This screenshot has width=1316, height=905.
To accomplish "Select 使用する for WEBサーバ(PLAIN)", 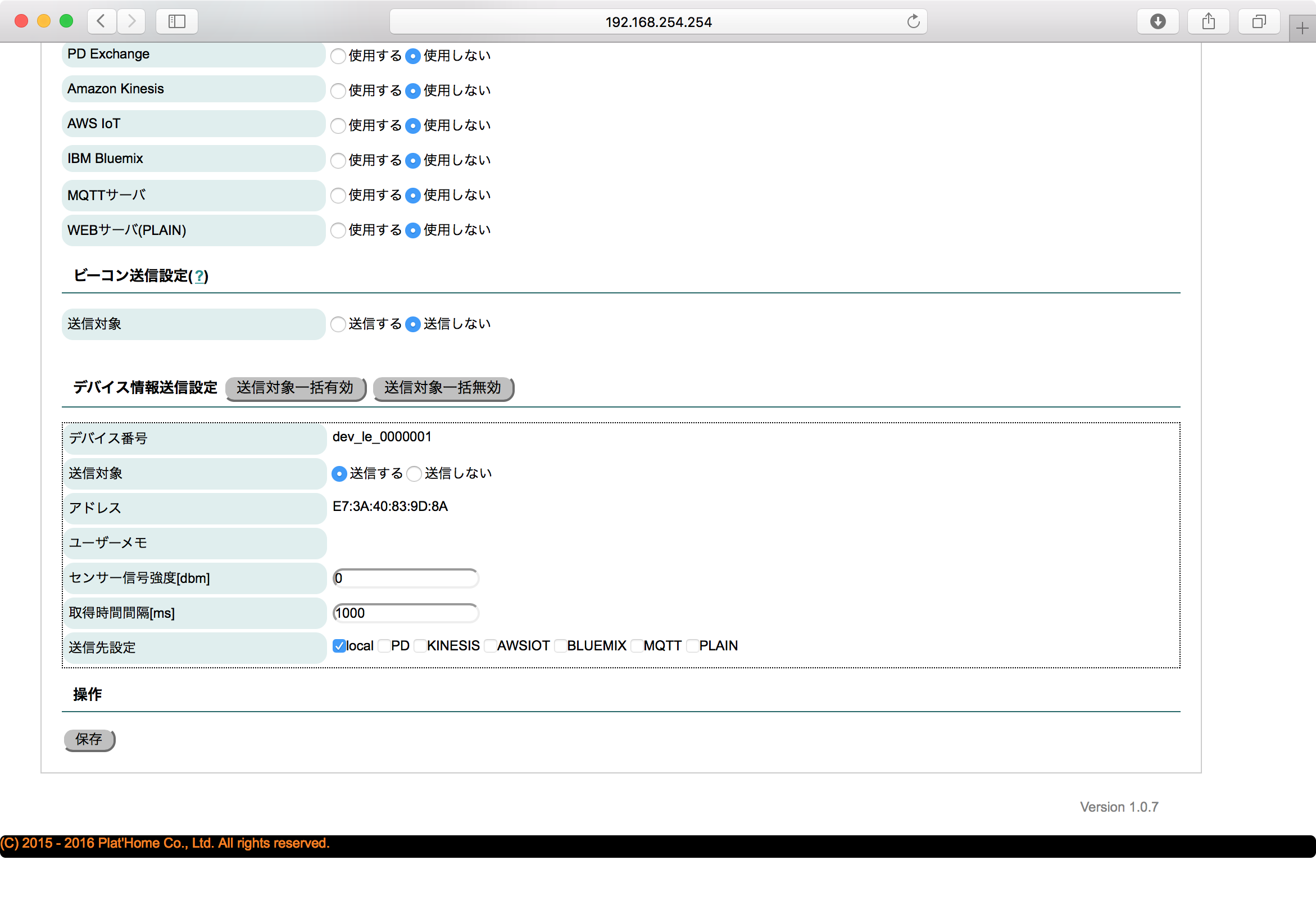I will point(338,230).
